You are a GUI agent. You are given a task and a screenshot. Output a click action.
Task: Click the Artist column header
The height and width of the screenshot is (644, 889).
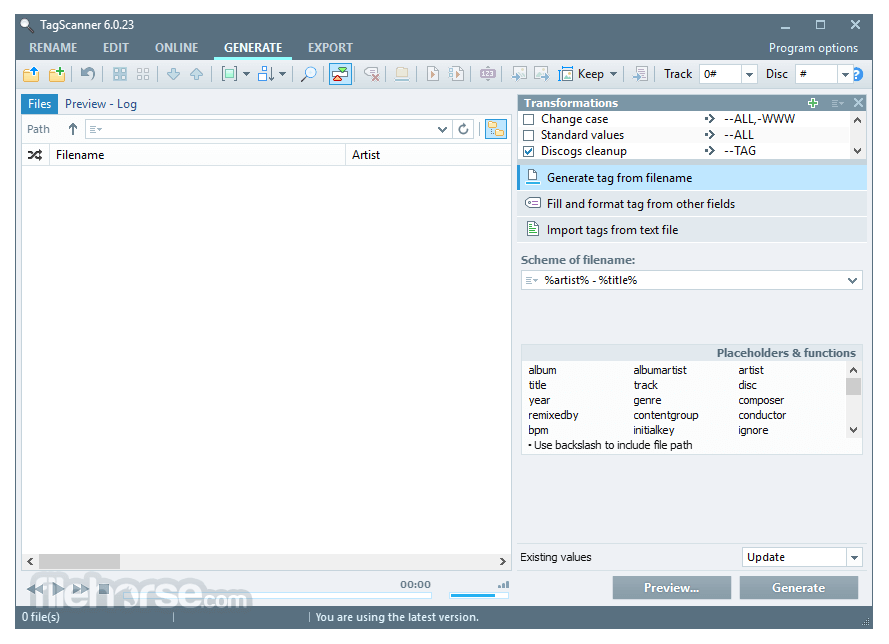pyautogui.click(x=428, y=155)
